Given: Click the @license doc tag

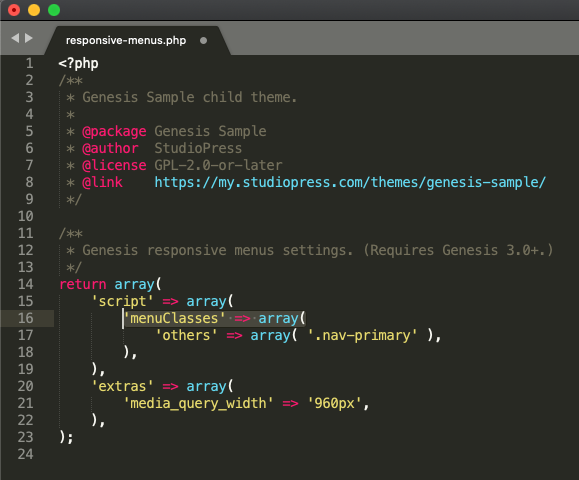Looking at the screenshot, I should click(x=114, y=165).
